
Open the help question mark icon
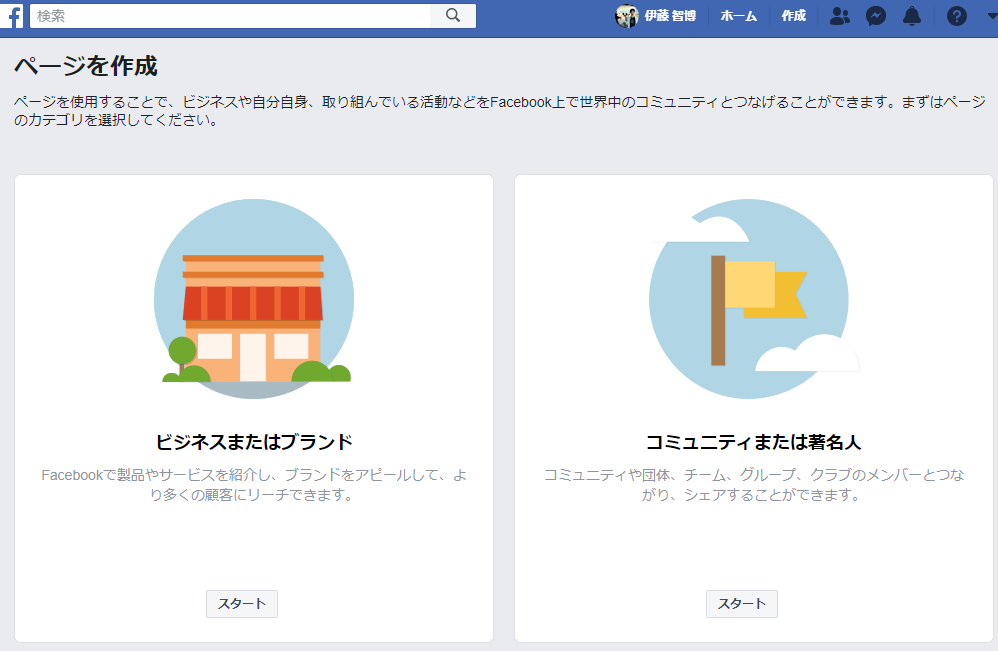[x=957, y=16]
